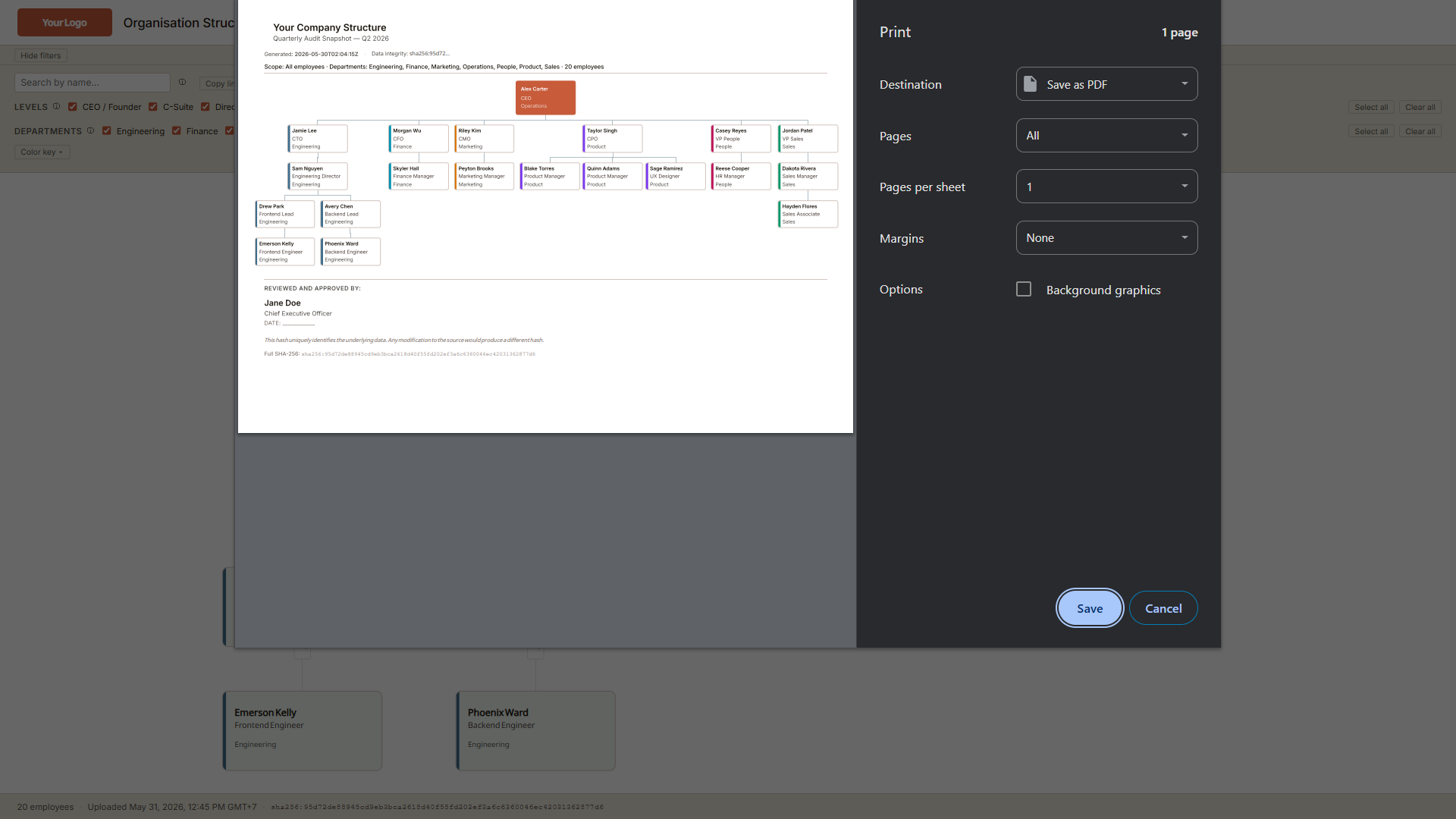Click Clear all in the Departments row

(x=1420, y=131)
